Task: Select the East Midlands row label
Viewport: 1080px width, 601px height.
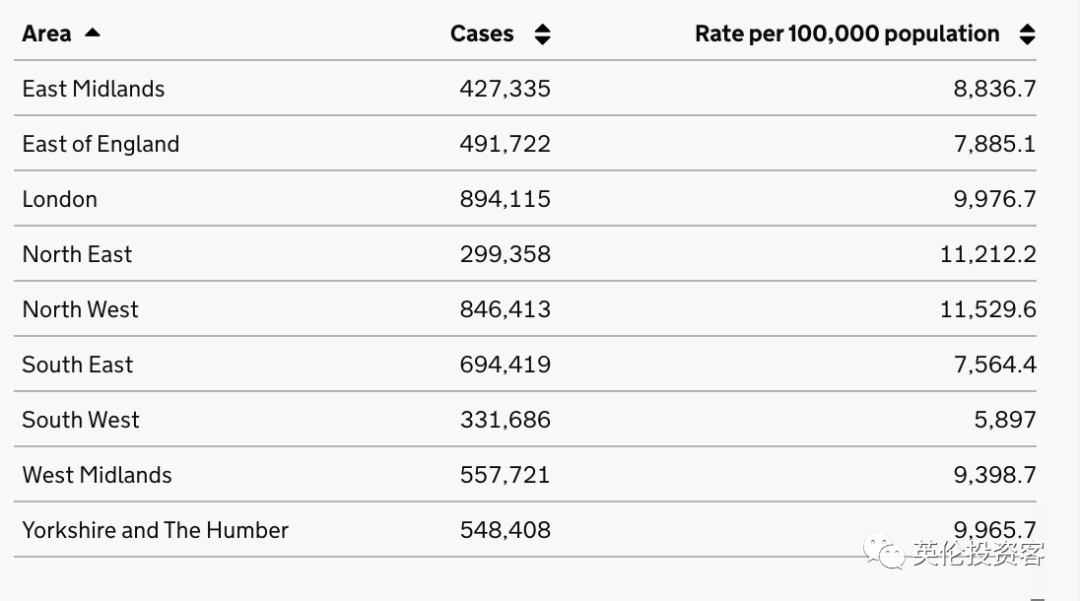Action: coord(93,89)
